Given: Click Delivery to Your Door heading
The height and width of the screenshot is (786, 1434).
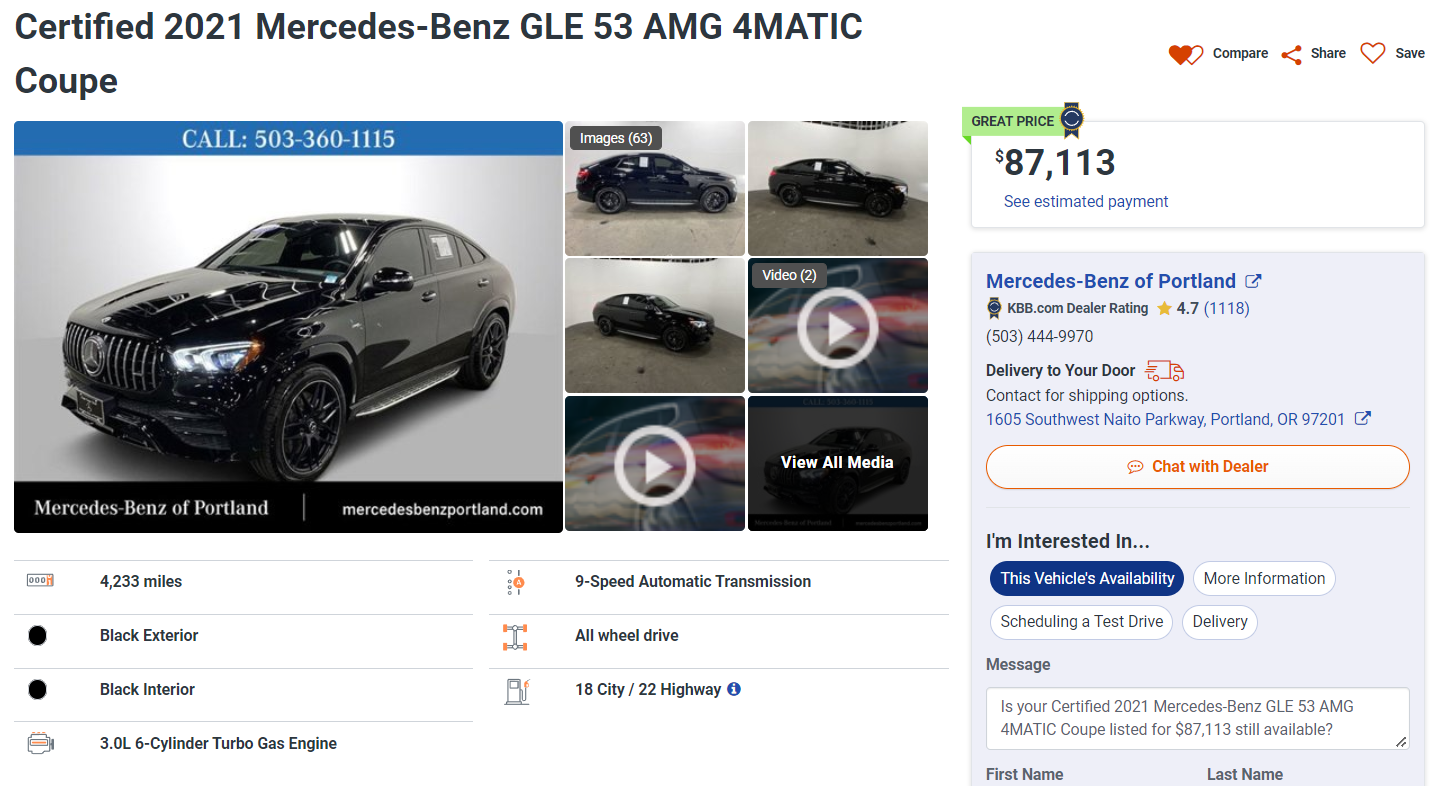Looking at the screenshot, I should pyautogui.click(x=1061, y=370).
